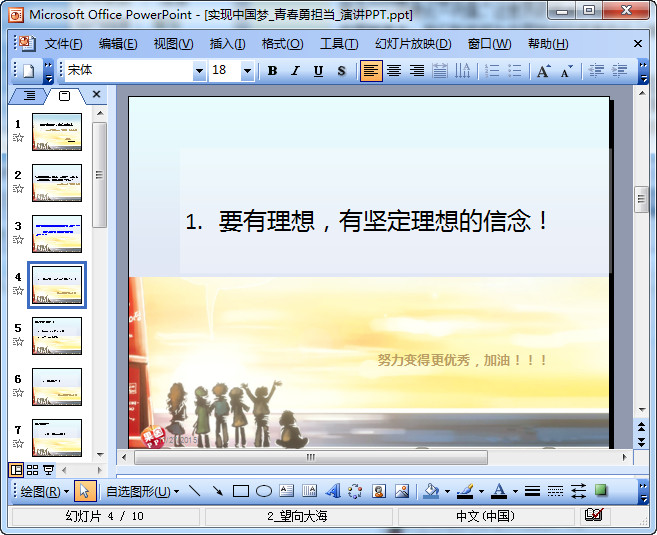Insert clip art
This screenshot has width=657, height=535.
379,491
